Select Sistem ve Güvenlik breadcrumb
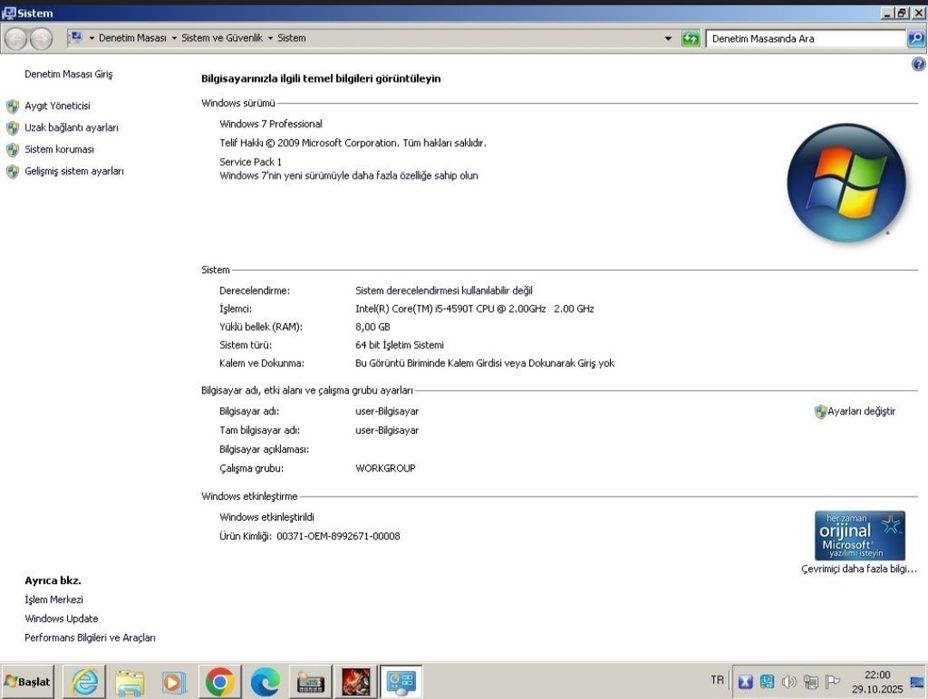The height and width of the screenshot is (699, 928). [x=222, y=38]
